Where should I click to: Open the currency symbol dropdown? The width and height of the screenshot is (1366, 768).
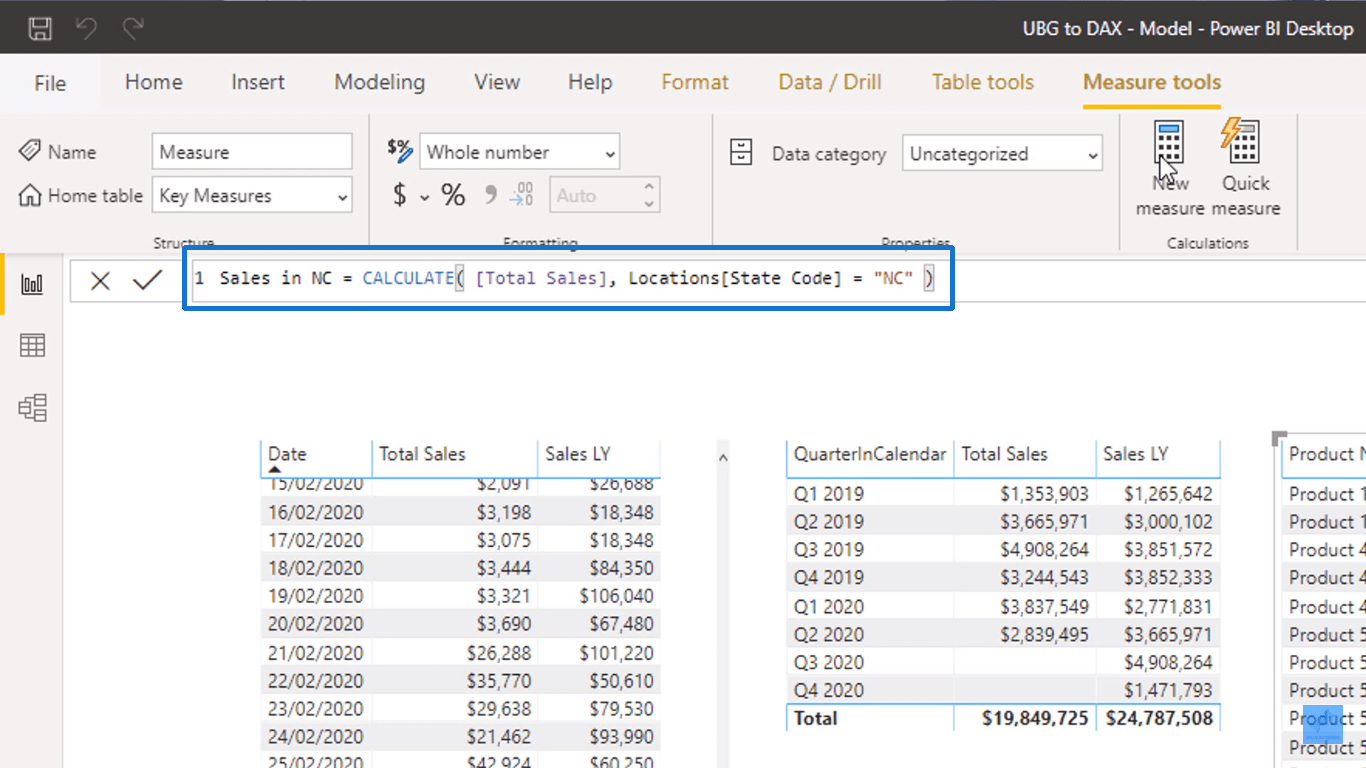point(424,197)
